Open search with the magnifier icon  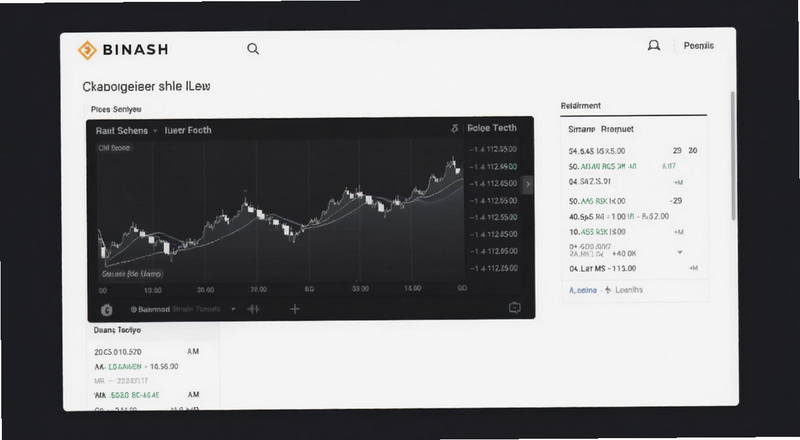tap(253, 49)
